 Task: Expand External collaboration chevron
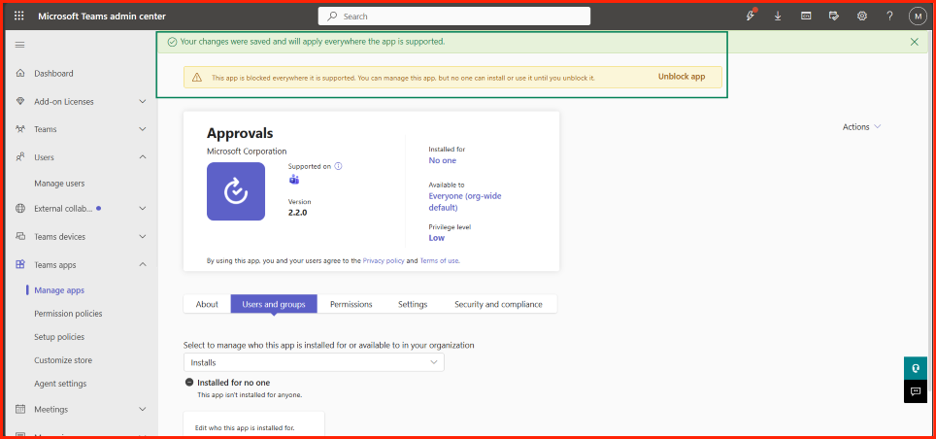tap(143, 208)
